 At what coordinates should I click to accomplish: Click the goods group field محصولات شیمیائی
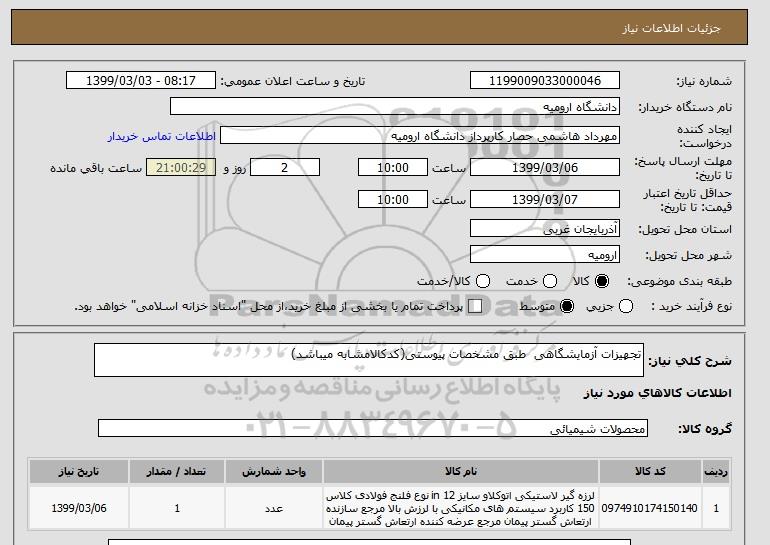click(373, 428)
